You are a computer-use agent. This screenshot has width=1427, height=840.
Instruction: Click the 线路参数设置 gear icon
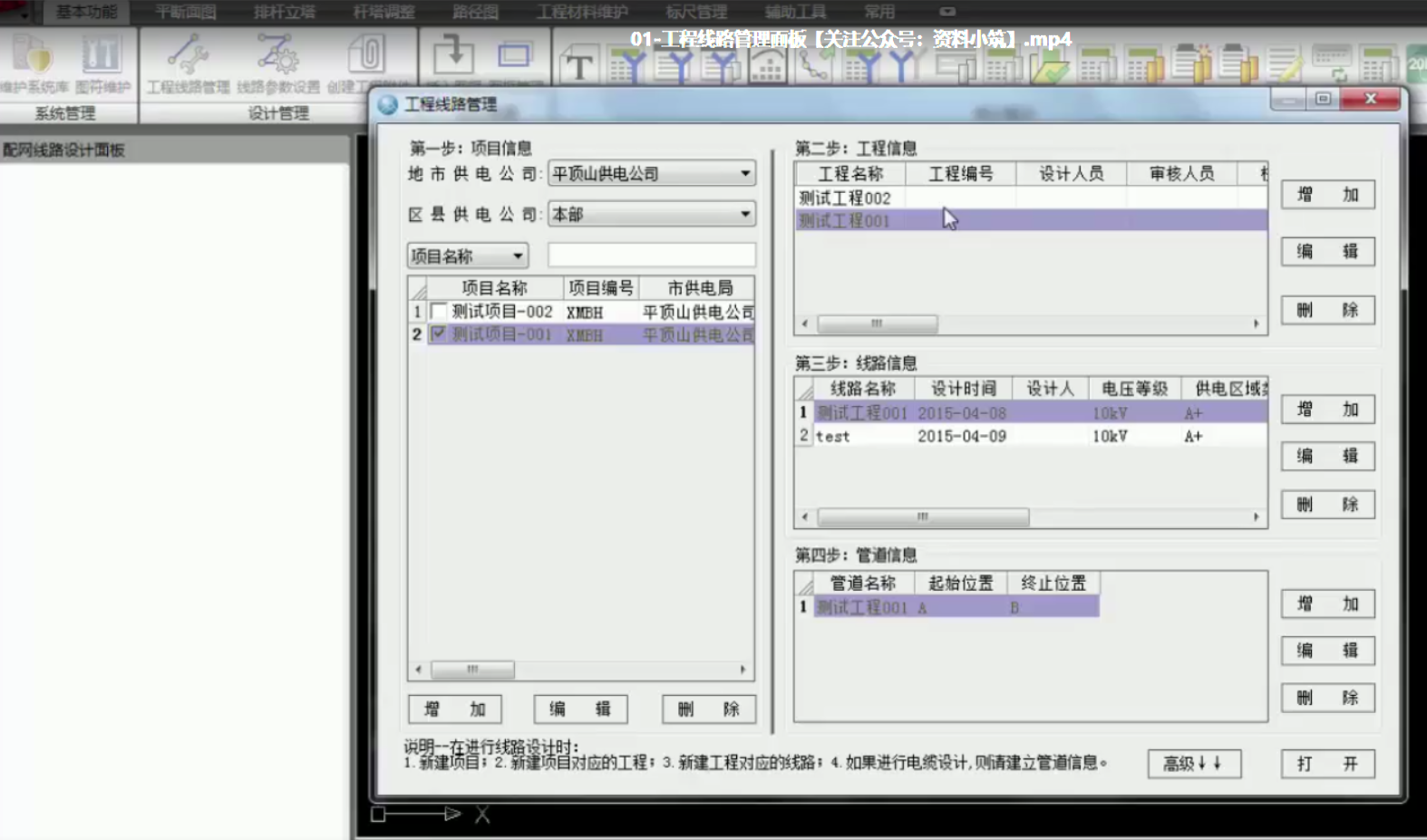(277, 56)
